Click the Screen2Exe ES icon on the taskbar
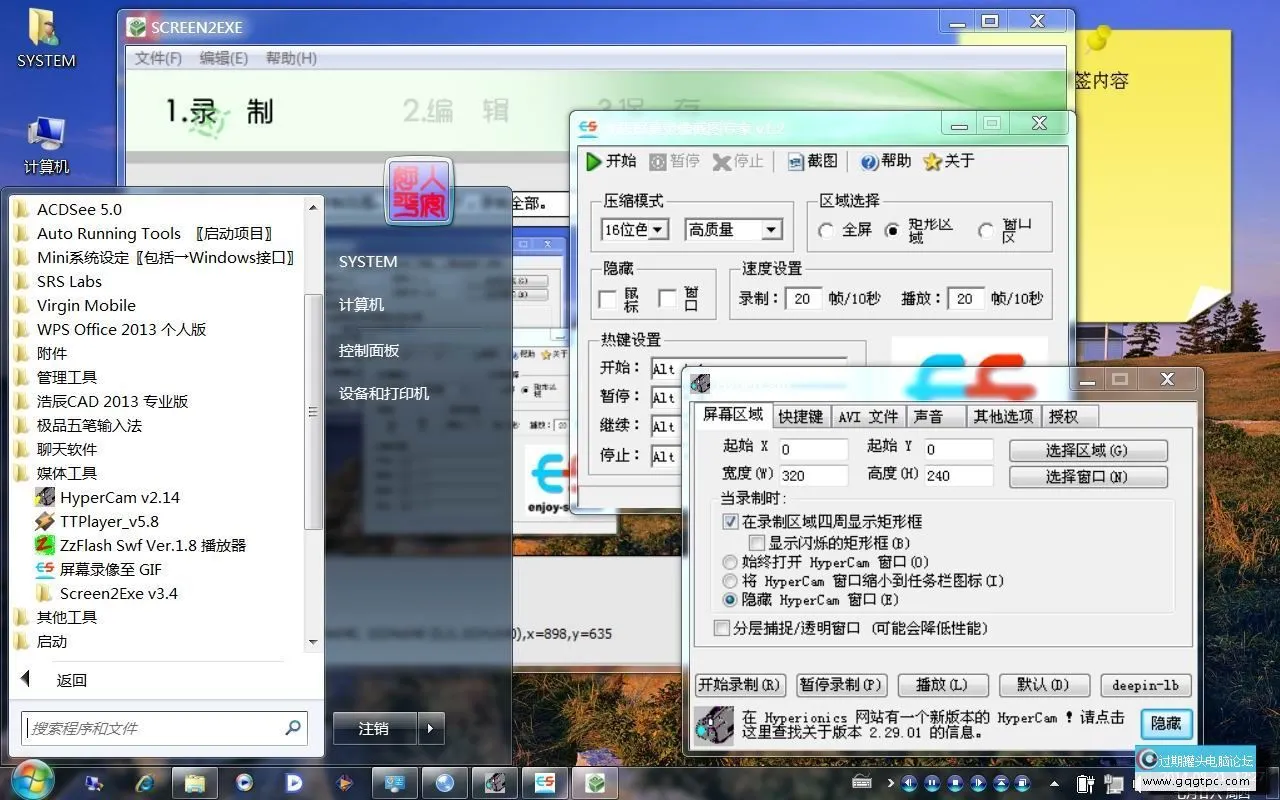Screen dimensions: 1280x800 point(545,783)
